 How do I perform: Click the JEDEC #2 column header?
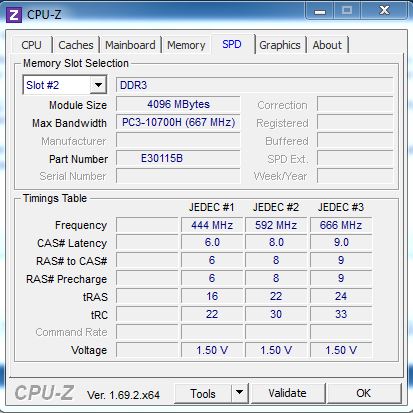coord(276,207)
